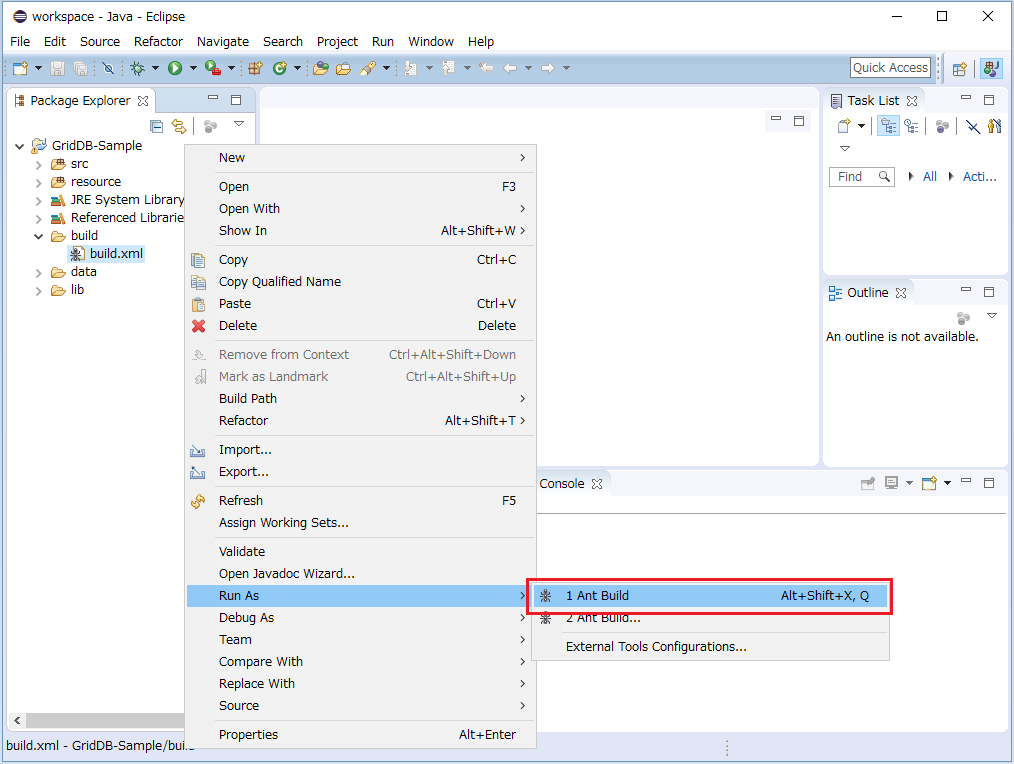
Task: Click the Open Perspective icon
Action: 960,69
